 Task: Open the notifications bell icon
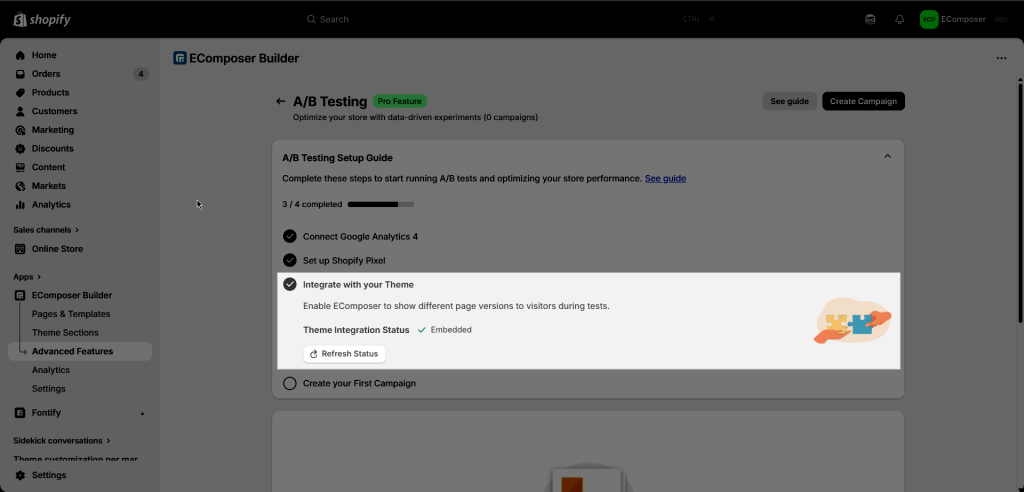(899, 20)
